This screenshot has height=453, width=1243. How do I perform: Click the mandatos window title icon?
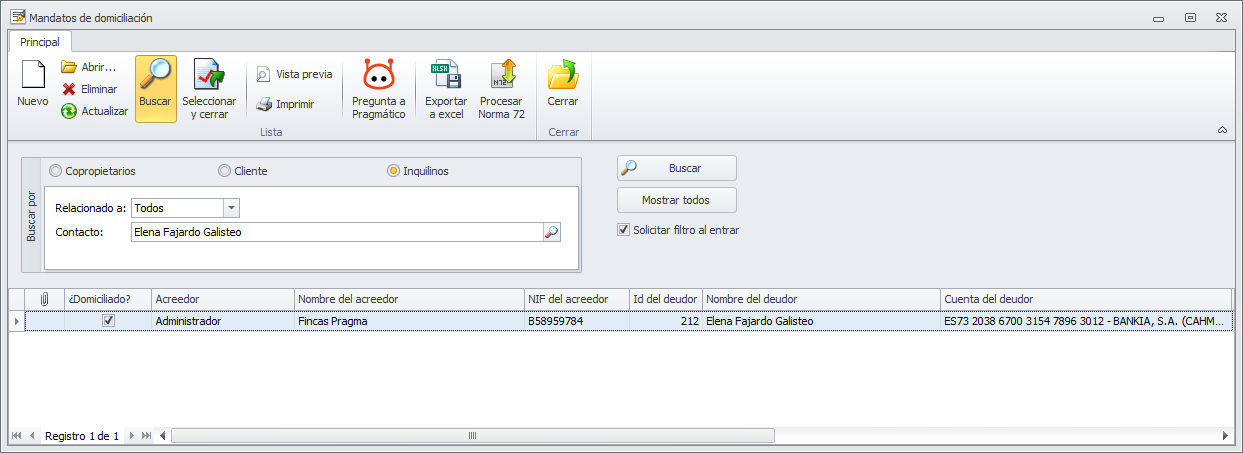pyautogui.click(x=17, y=17)
